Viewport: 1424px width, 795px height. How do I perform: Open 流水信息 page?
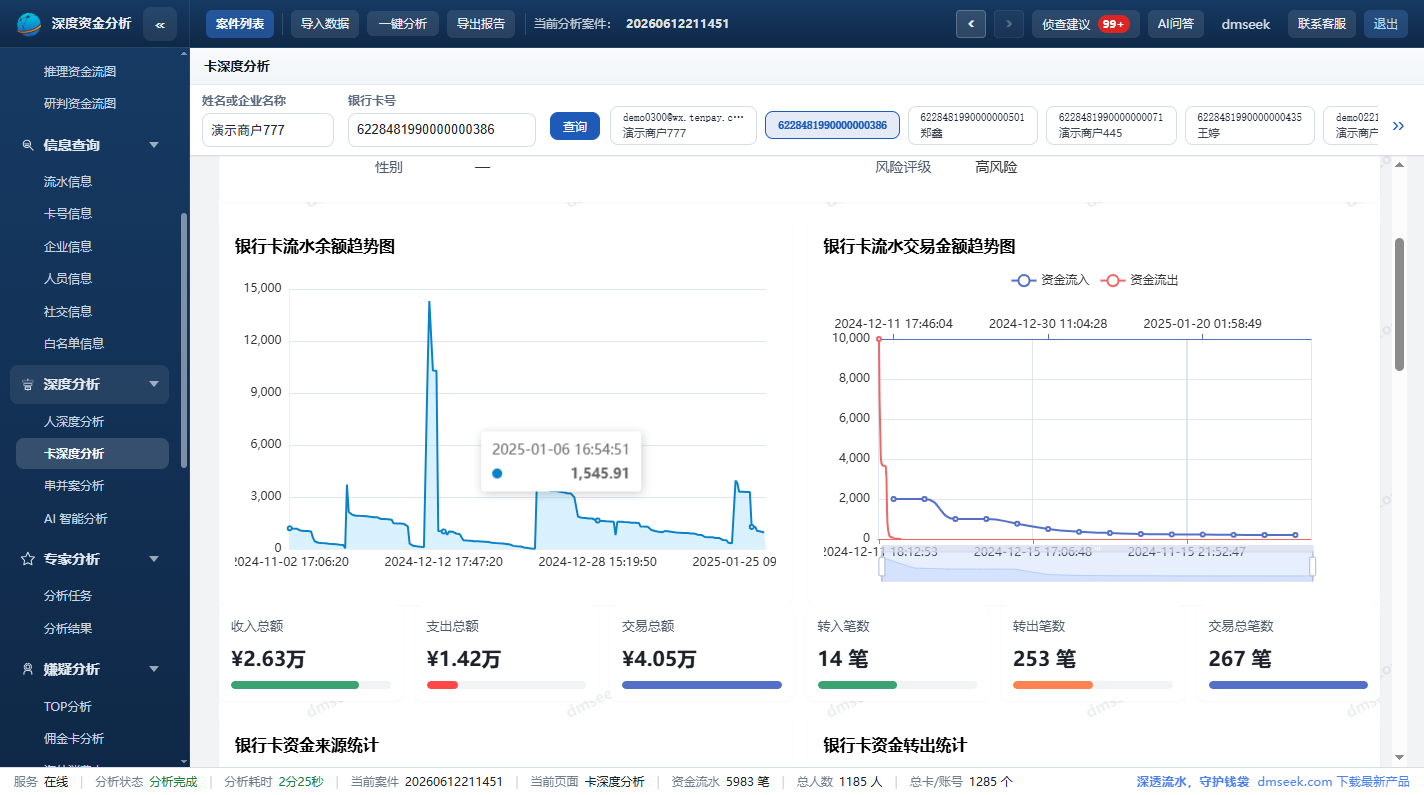click(68, 182)
